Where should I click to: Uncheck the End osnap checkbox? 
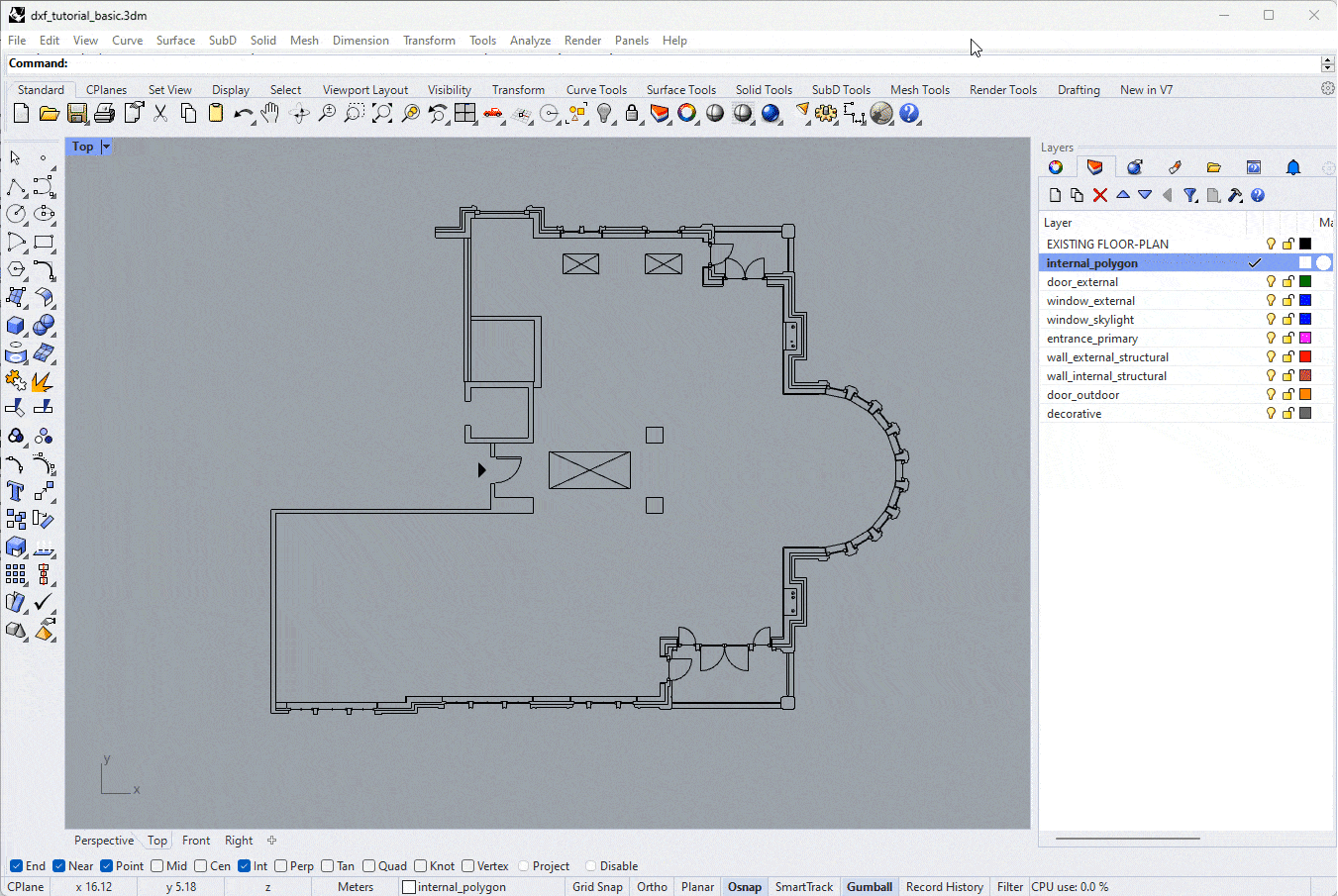pos(16,866)
